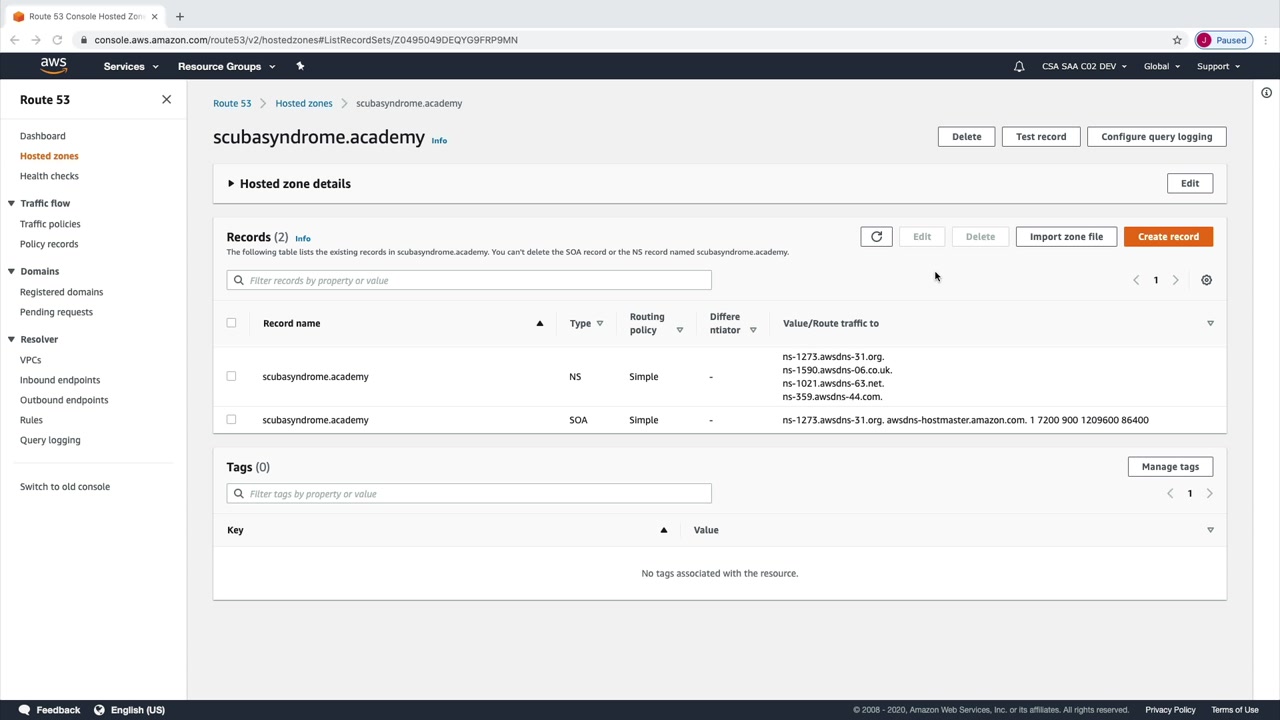1280x720 pixels.
Task: Click the Create record button
Action: 1168,237
